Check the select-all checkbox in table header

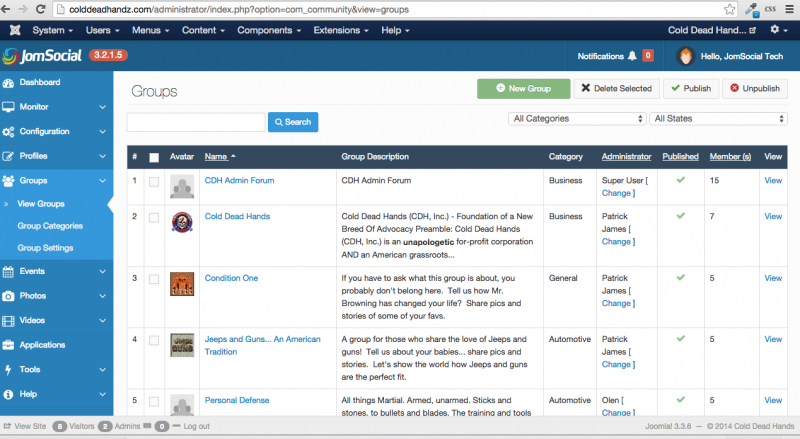154,157
